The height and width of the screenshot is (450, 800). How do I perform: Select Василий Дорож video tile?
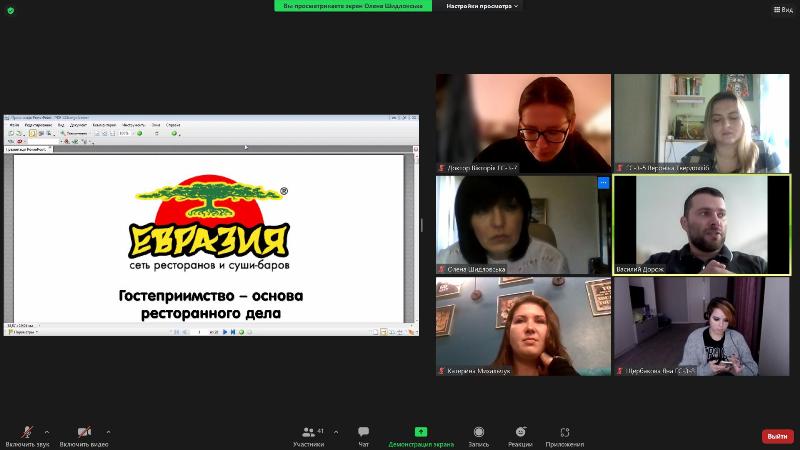(702, 225)
